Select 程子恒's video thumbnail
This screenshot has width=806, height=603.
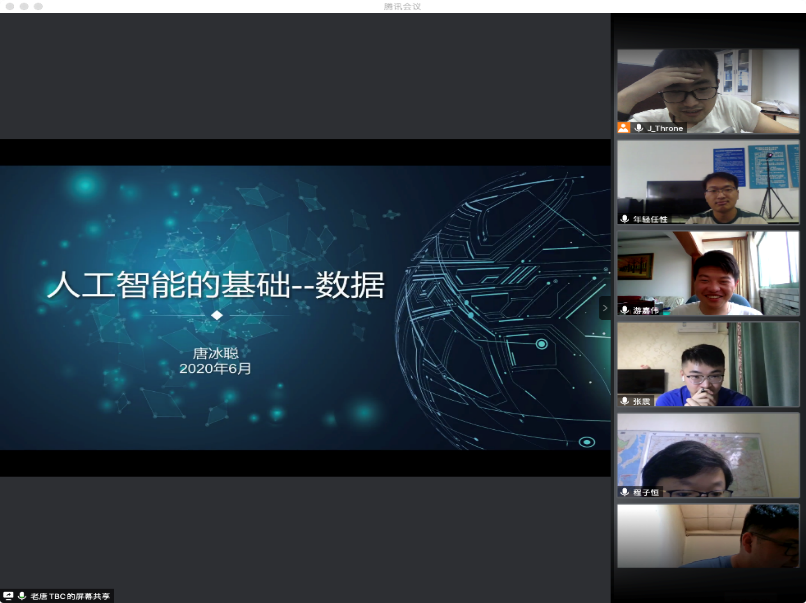pyautogui.click(x=708, y=454)
